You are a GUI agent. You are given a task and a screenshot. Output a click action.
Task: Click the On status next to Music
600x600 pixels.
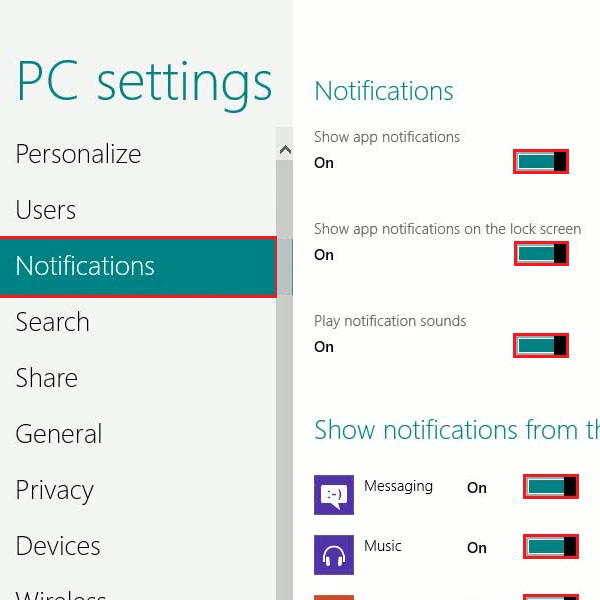point(477,548)
